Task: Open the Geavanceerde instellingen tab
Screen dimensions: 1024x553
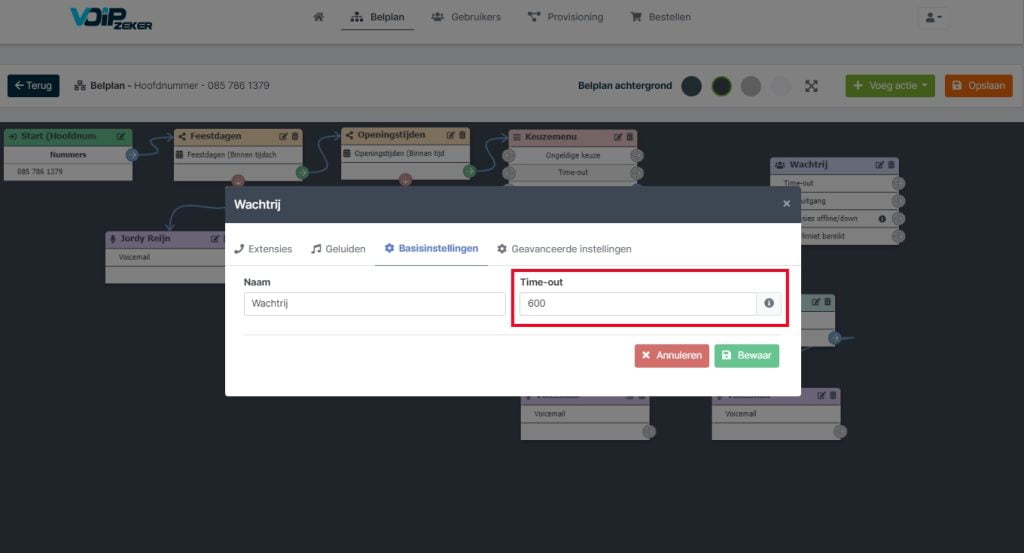Action: pos(564,249)
